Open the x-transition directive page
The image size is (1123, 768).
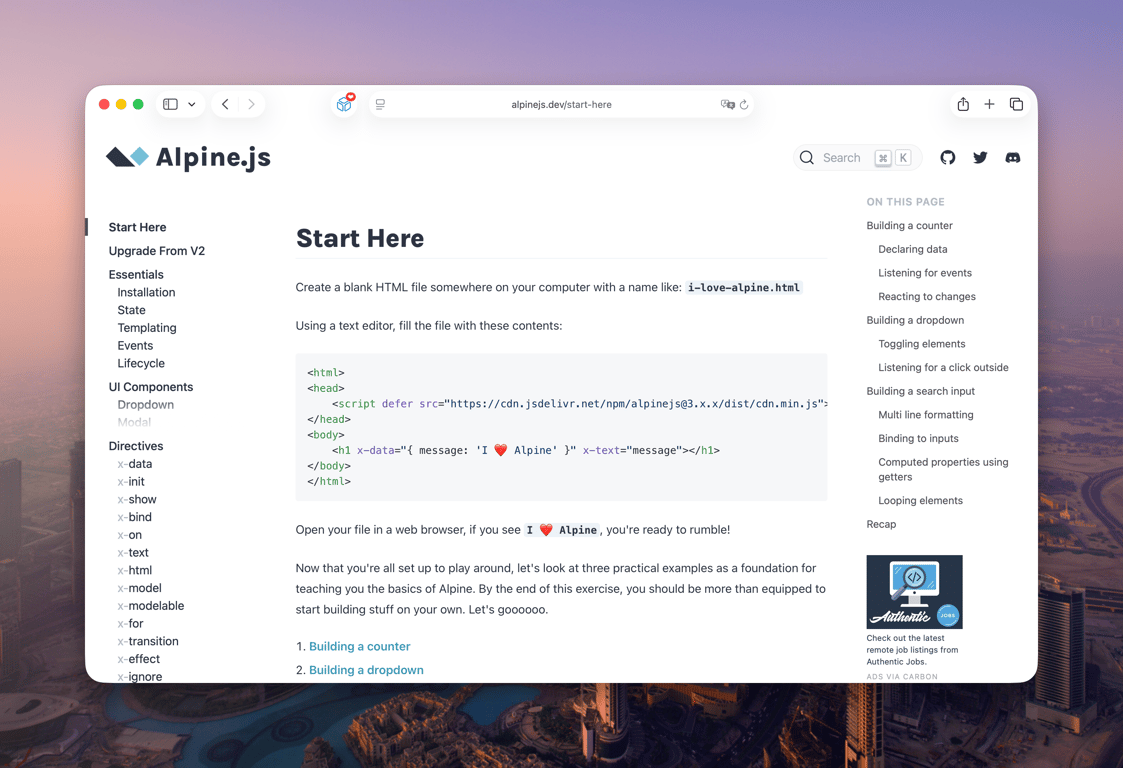pos(148,641)
